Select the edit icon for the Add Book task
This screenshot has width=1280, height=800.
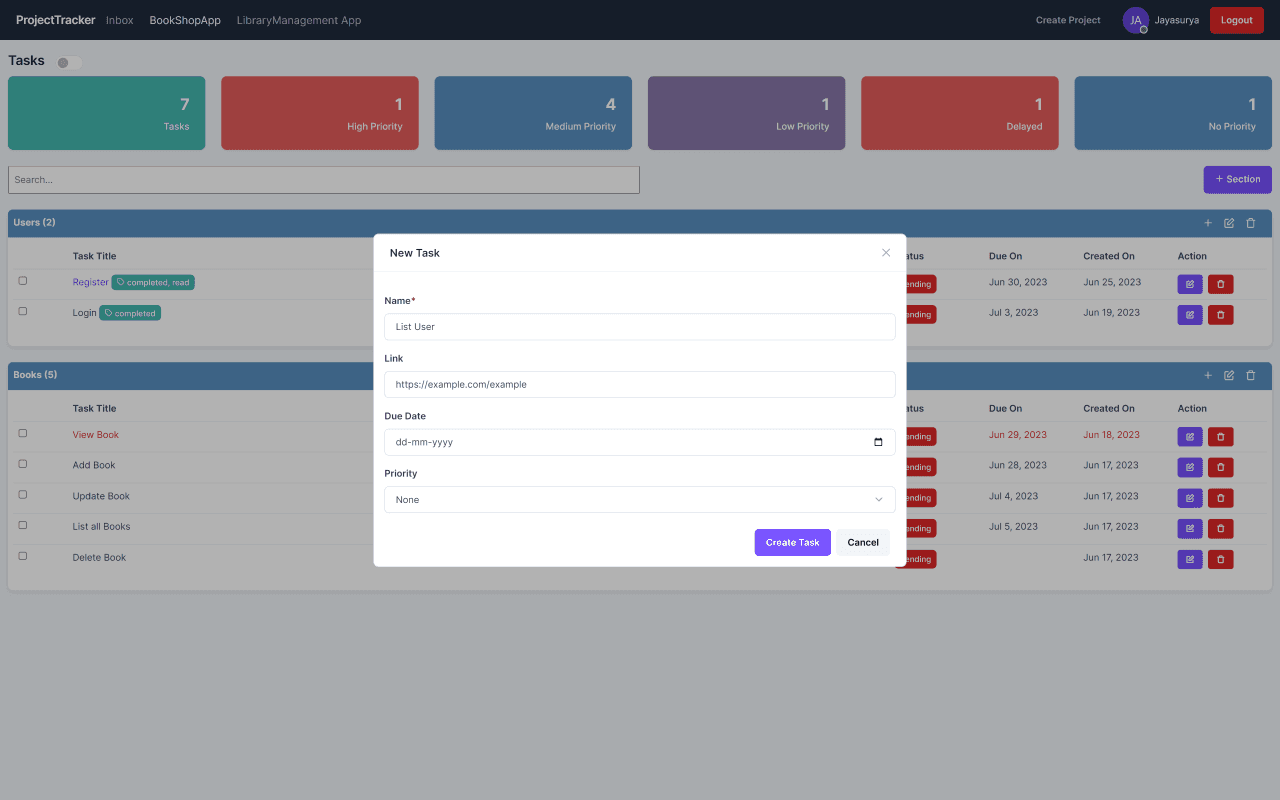(1189, 466)
